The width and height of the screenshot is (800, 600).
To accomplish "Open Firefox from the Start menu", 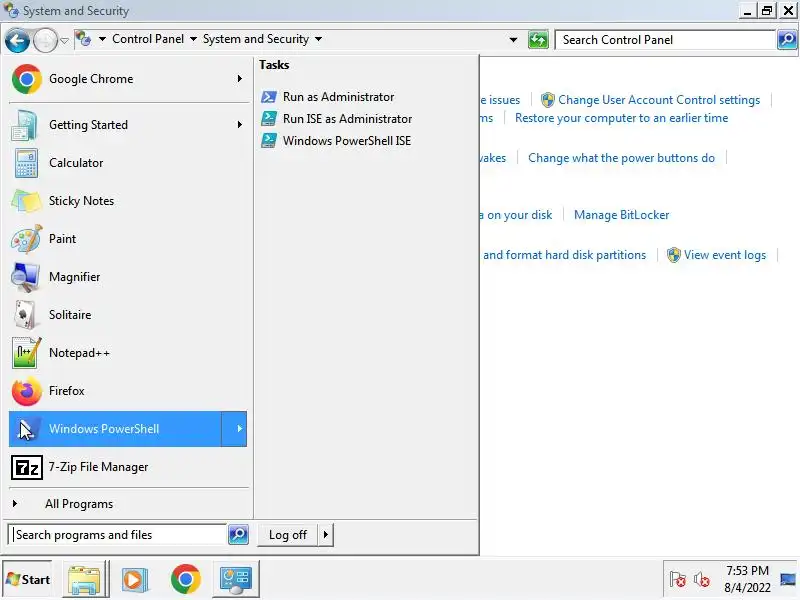I will point(128,391).
